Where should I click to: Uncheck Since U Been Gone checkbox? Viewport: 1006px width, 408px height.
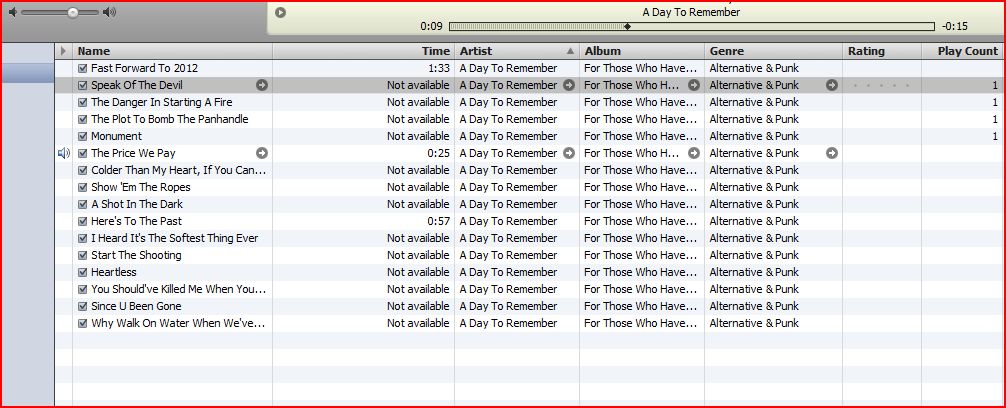82,306
